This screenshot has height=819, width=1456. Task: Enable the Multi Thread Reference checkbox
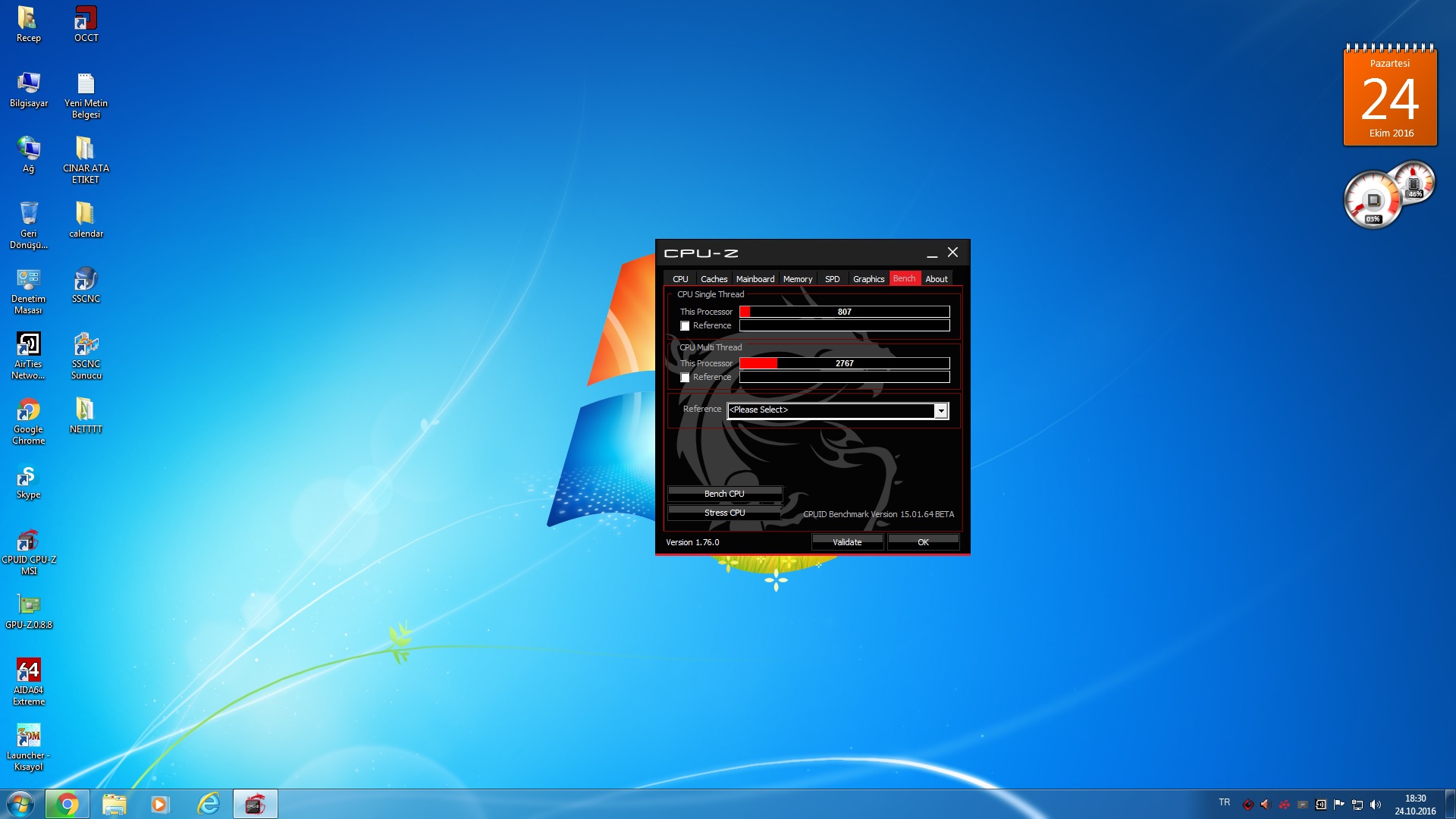click(x=685, y=378)
